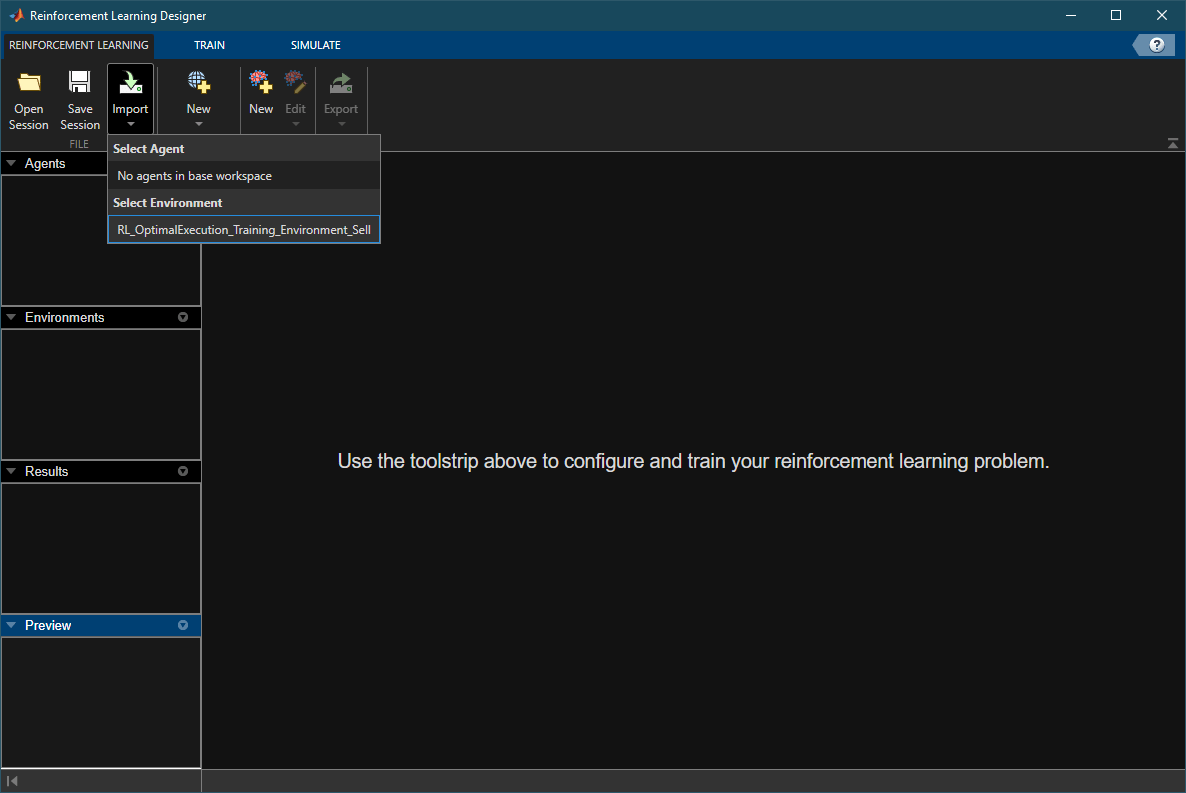This screenshot has width=1186, height=793.
Task: Open Results panel options circle button
Action: pos(183,471)
